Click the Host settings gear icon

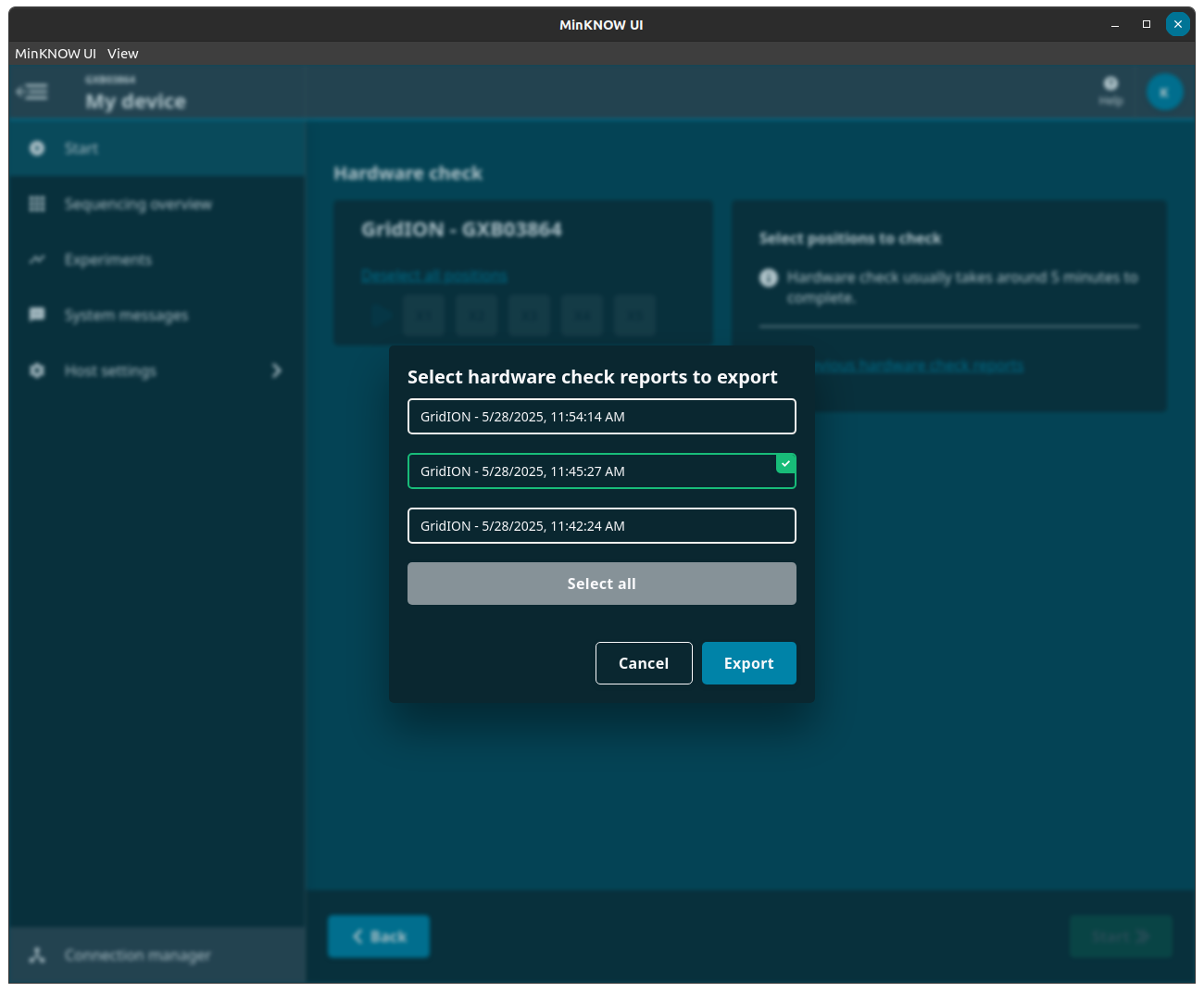click(x=37, y=370)
